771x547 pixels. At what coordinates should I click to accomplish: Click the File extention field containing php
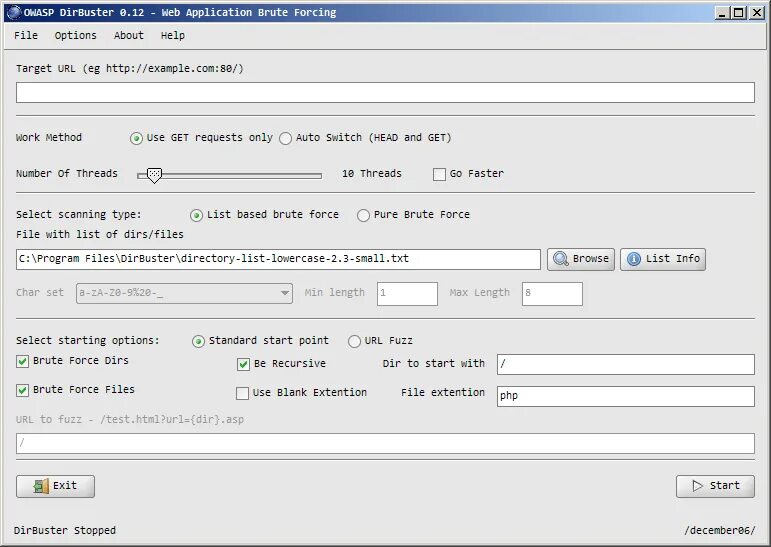[625, 396]
